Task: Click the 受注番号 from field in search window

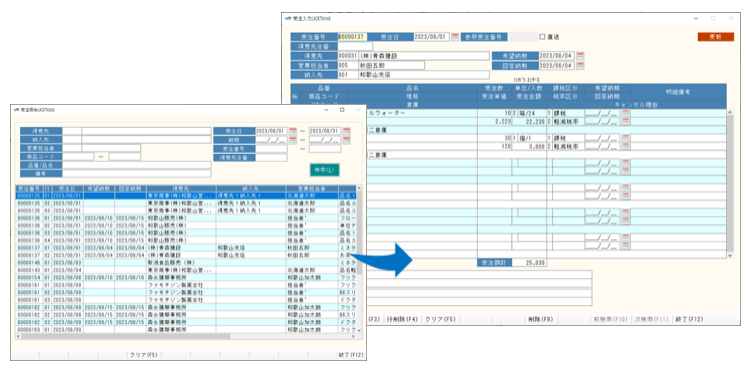Action: click(x=272, y=149)
